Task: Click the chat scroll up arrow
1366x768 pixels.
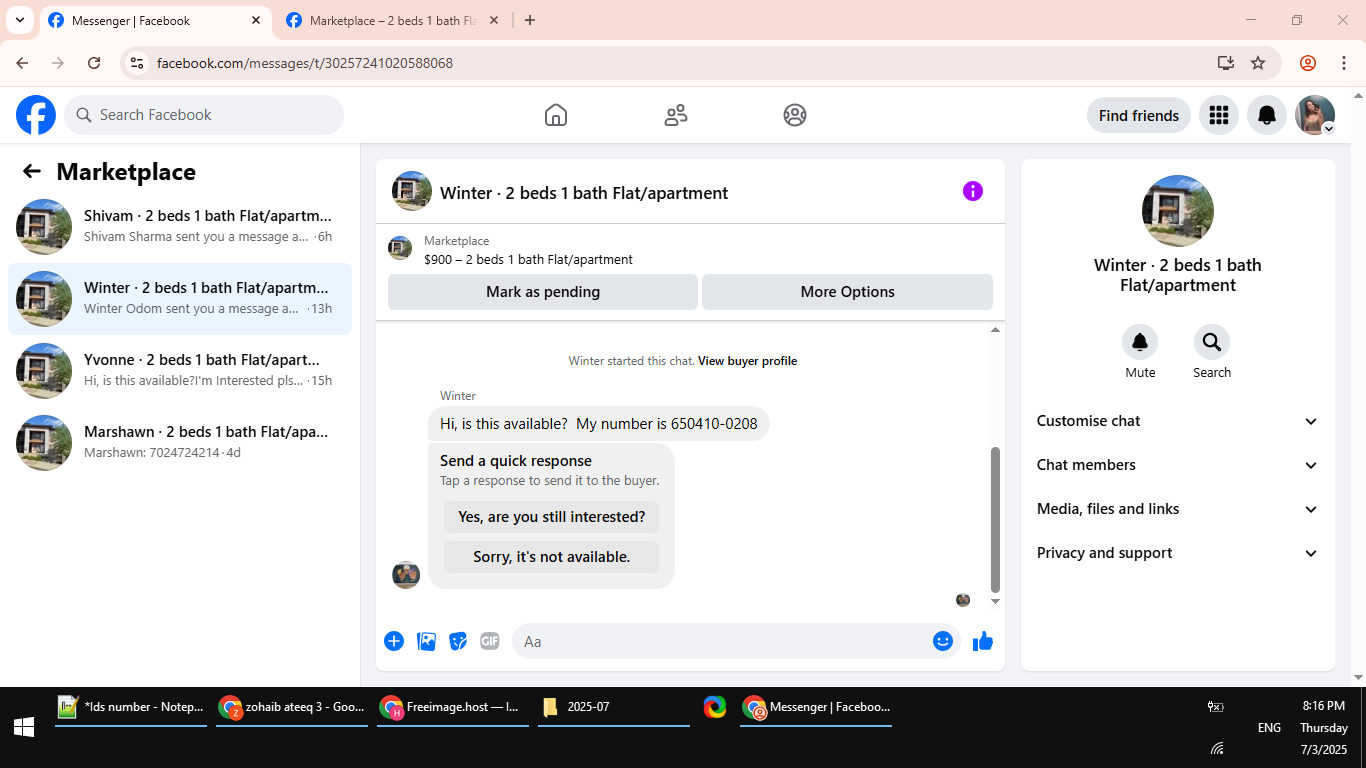Action: coord(995,330)
